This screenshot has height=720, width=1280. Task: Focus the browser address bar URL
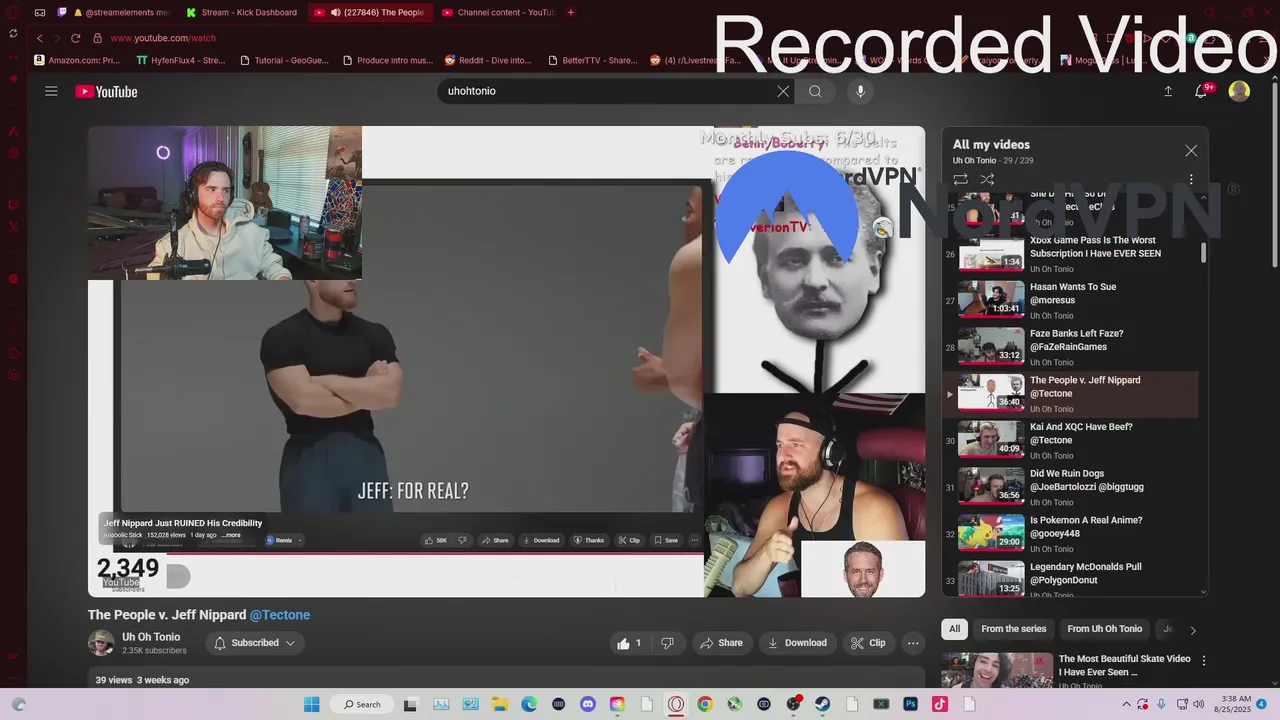[163, 38]
